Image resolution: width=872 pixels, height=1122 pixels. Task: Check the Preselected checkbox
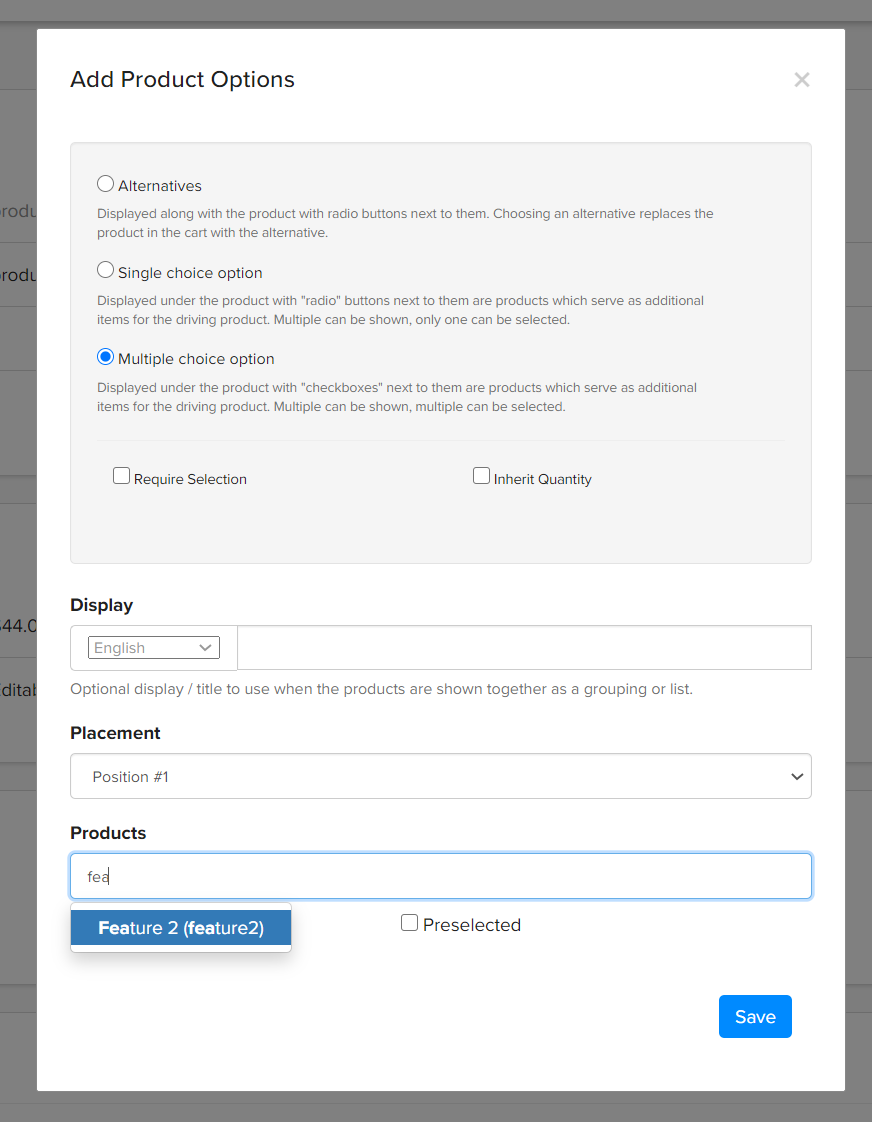point(409,923)
